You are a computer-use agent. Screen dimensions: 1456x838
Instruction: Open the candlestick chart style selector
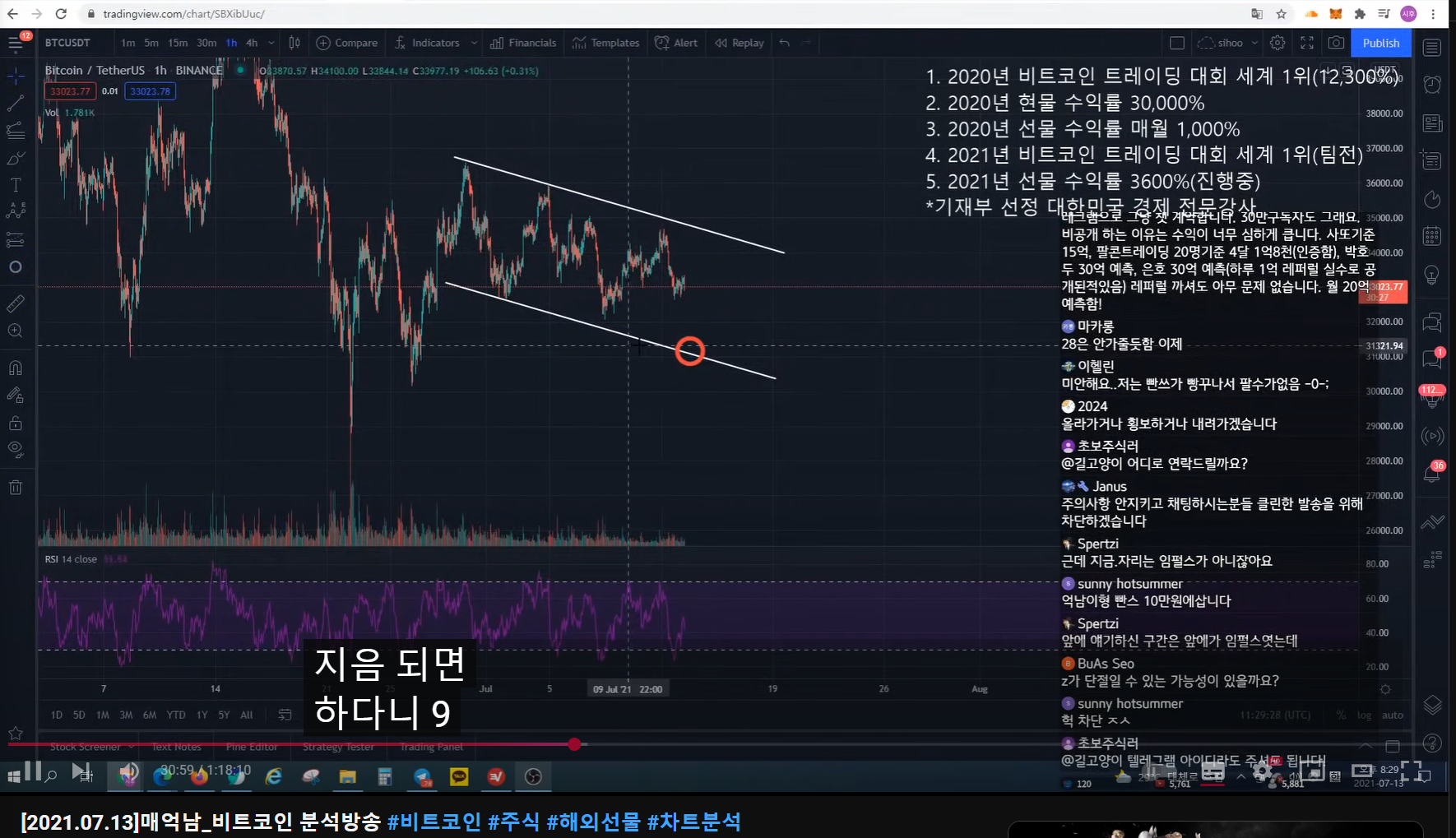click(294, 43)
